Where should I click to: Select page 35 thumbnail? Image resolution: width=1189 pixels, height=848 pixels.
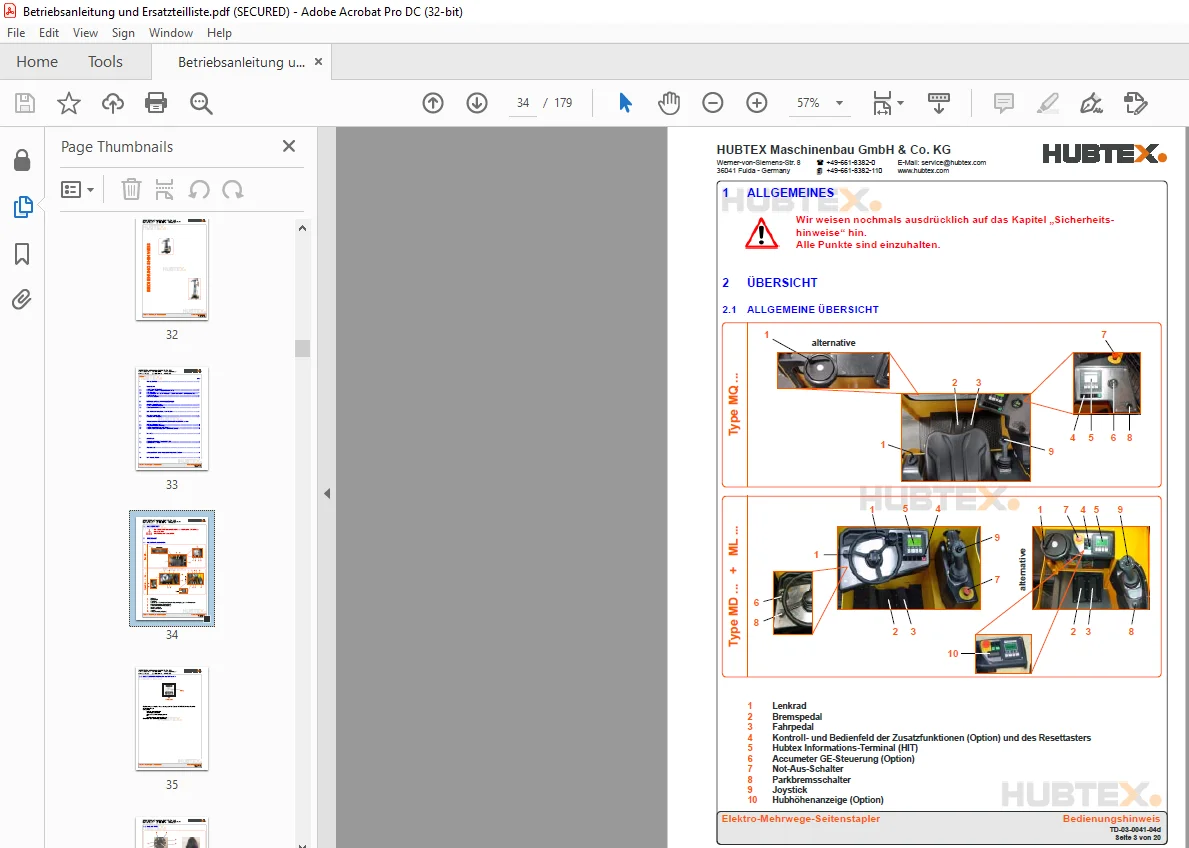click(172, 718)
